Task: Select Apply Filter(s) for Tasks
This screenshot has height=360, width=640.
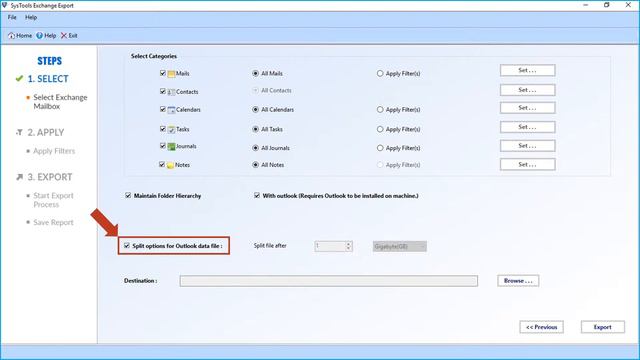Action: click(x=380, y=129)
